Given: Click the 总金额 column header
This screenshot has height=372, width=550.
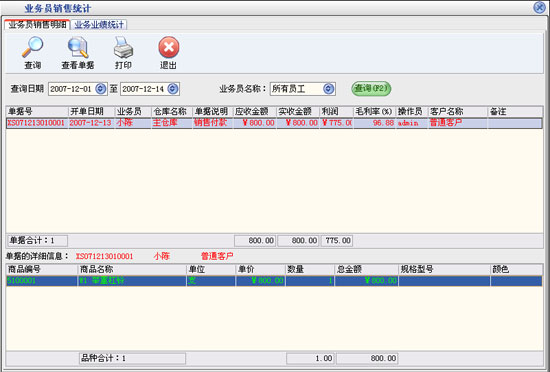Looking at the screenshot, I should (x=366, y=270).
